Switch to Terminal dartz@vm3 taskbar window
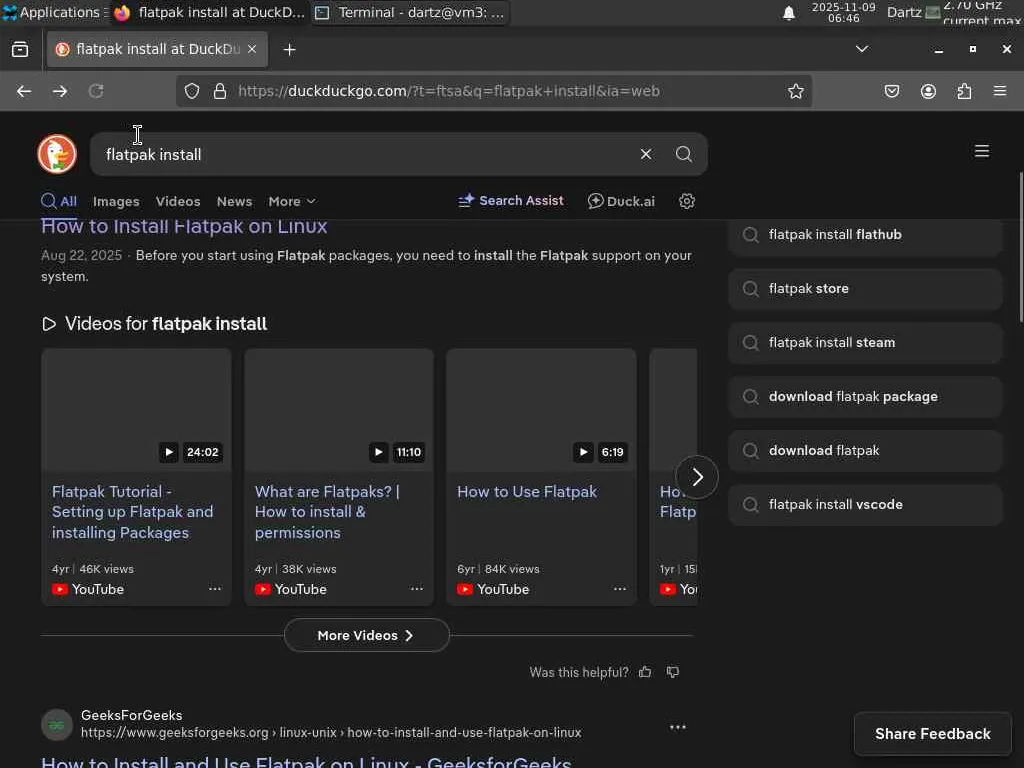The height and width of the screenshot is (768, 1024). pos(410,12)
